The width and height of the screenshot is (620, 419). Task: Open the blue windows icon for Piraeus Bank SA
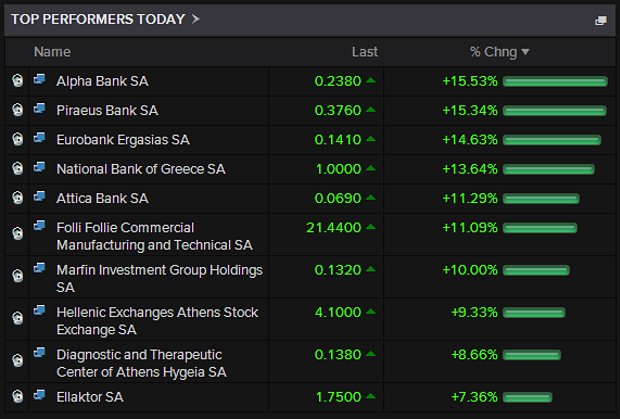[x=39, y=108]
